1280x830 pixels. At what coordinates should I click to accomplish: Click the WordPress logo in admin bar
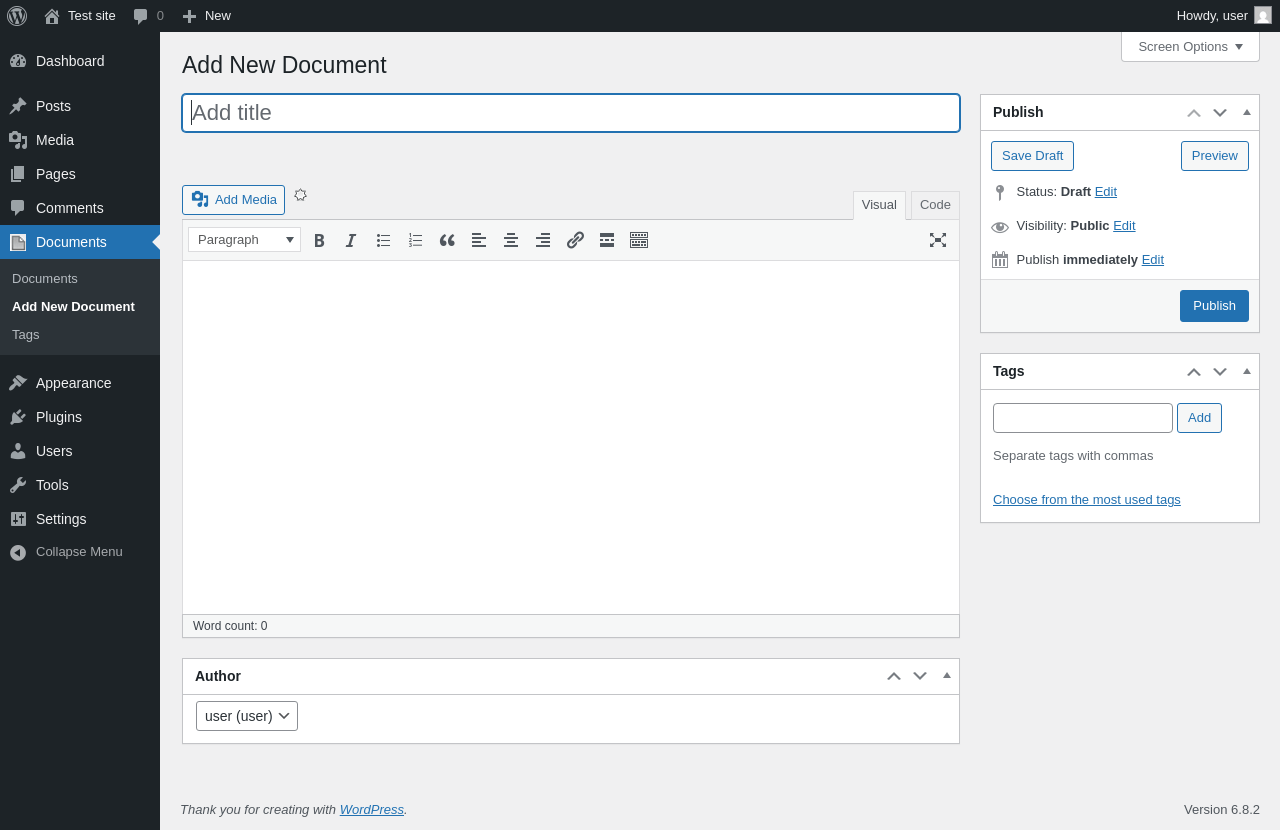tap(17, 16)
